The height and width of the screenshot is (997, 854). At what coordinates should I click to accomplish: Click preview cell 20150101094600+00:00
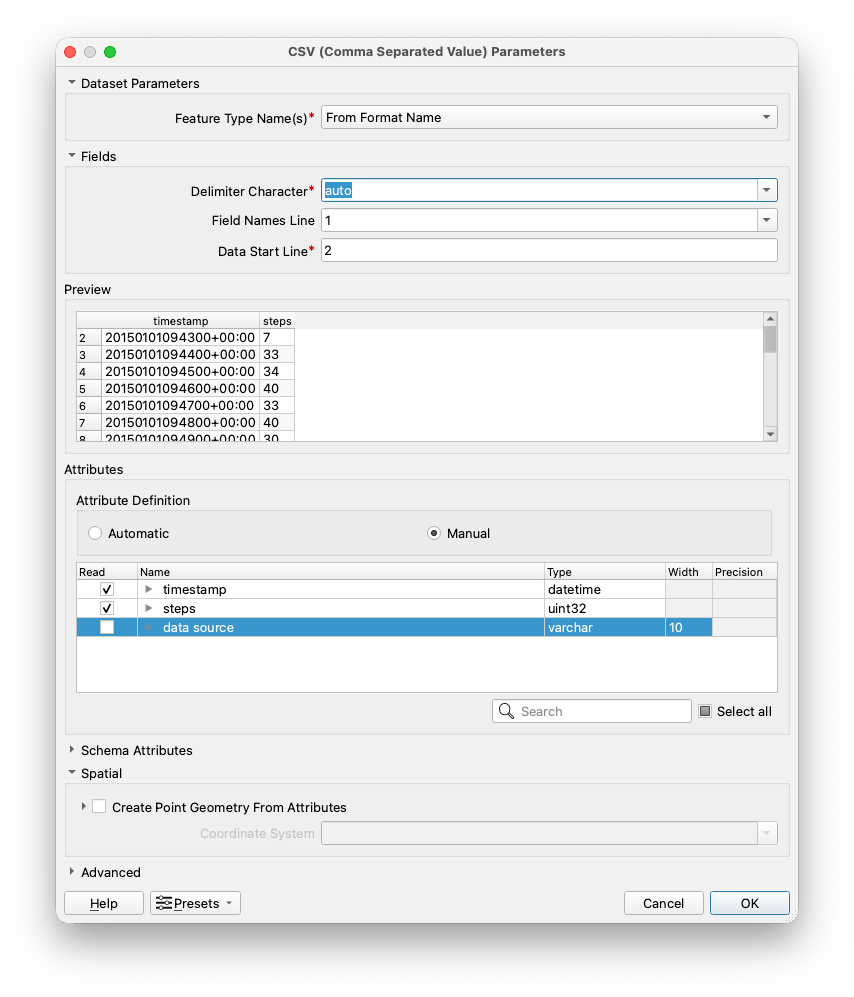click(x=180, y=388)
